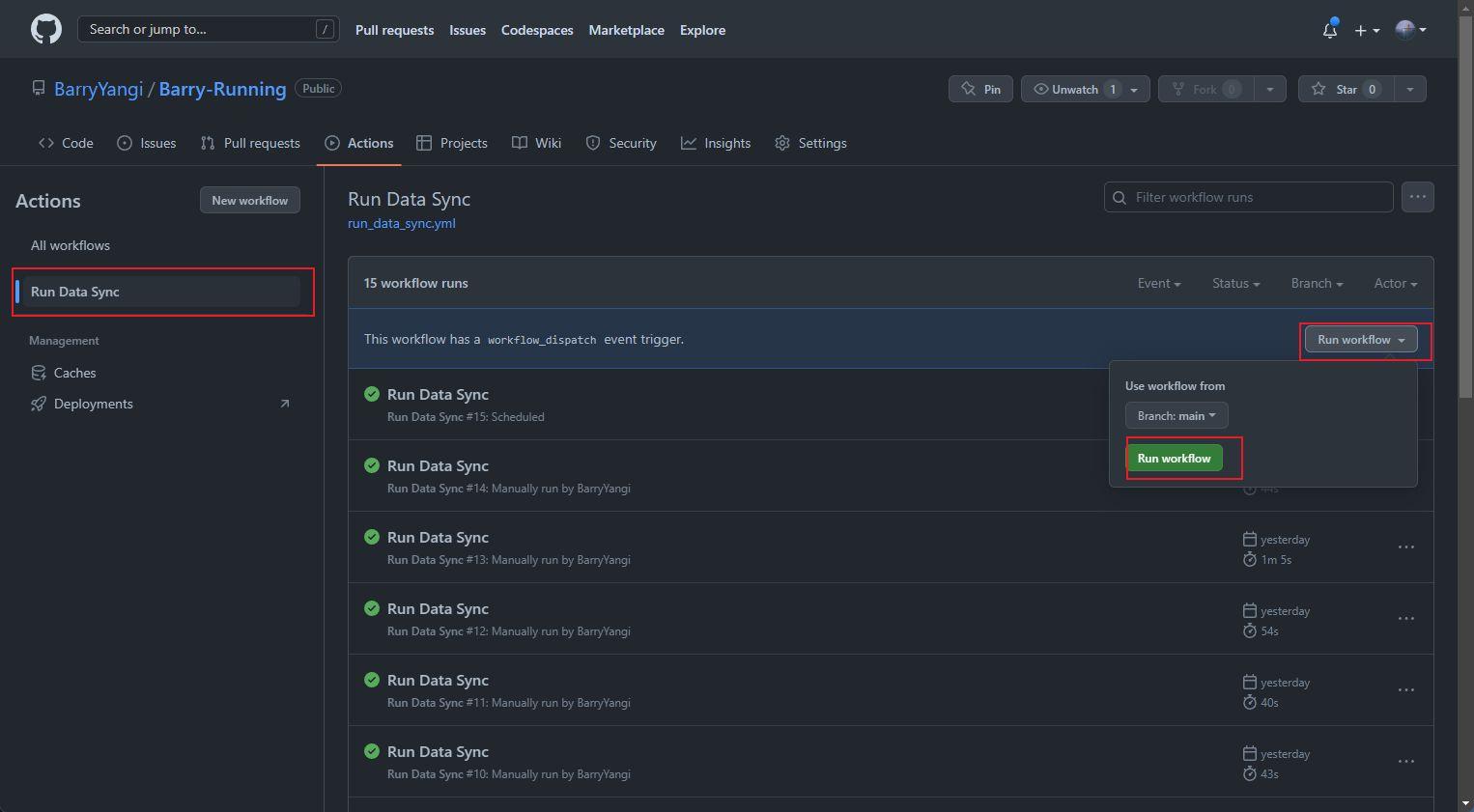Open the Run Data Sync #12 run

(438, 608)
